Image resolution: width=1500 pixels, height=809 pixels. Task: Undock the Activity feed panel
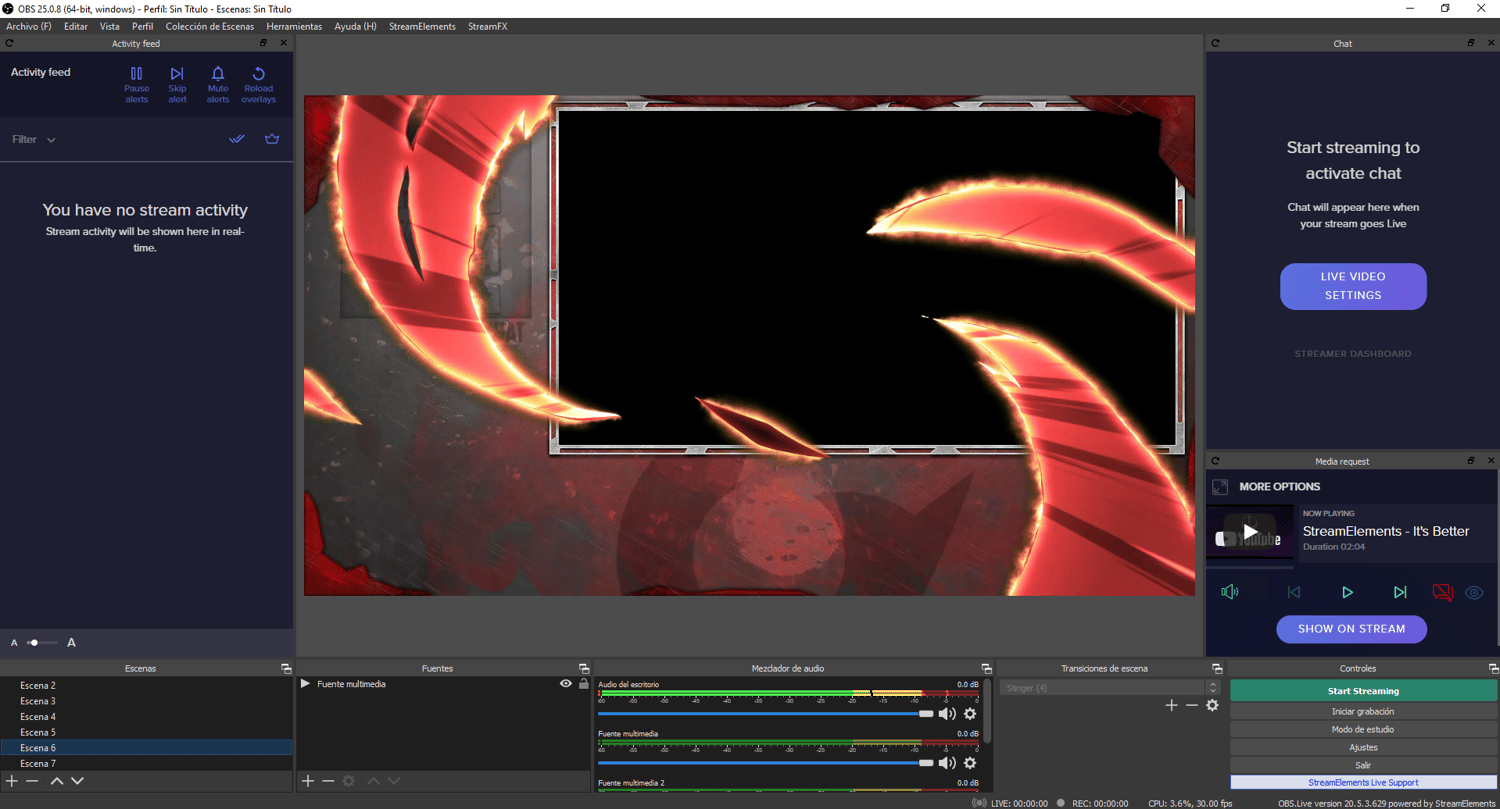point(263,43)
